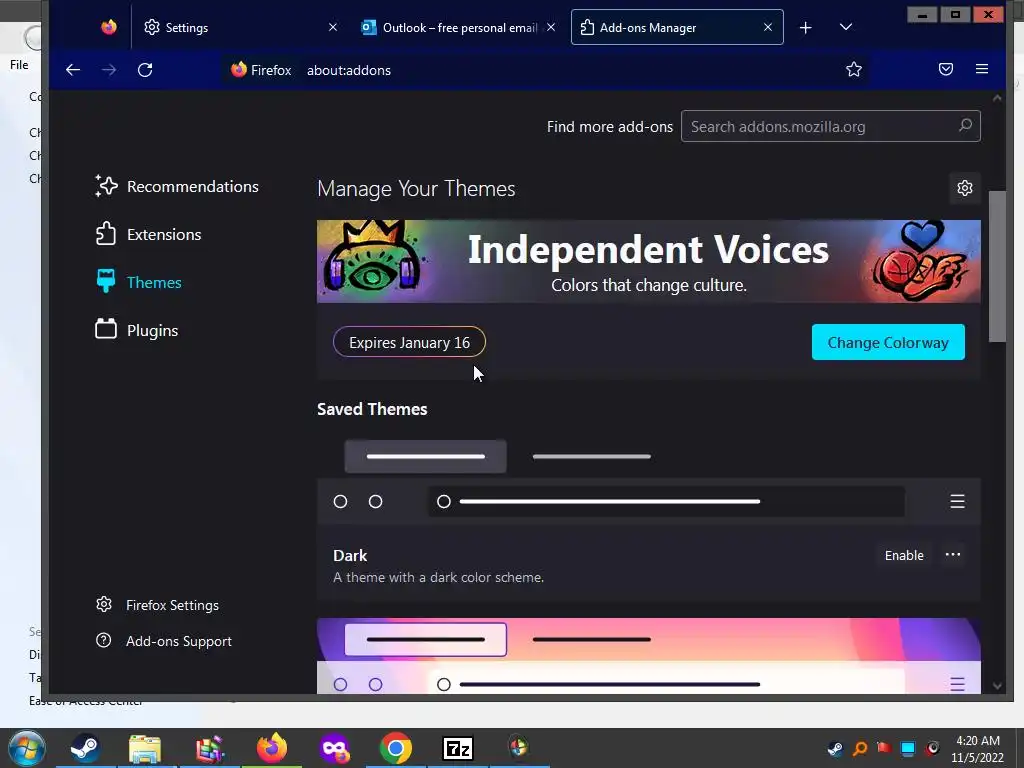Open the Firefox hamburger application menu

(982, 69)
